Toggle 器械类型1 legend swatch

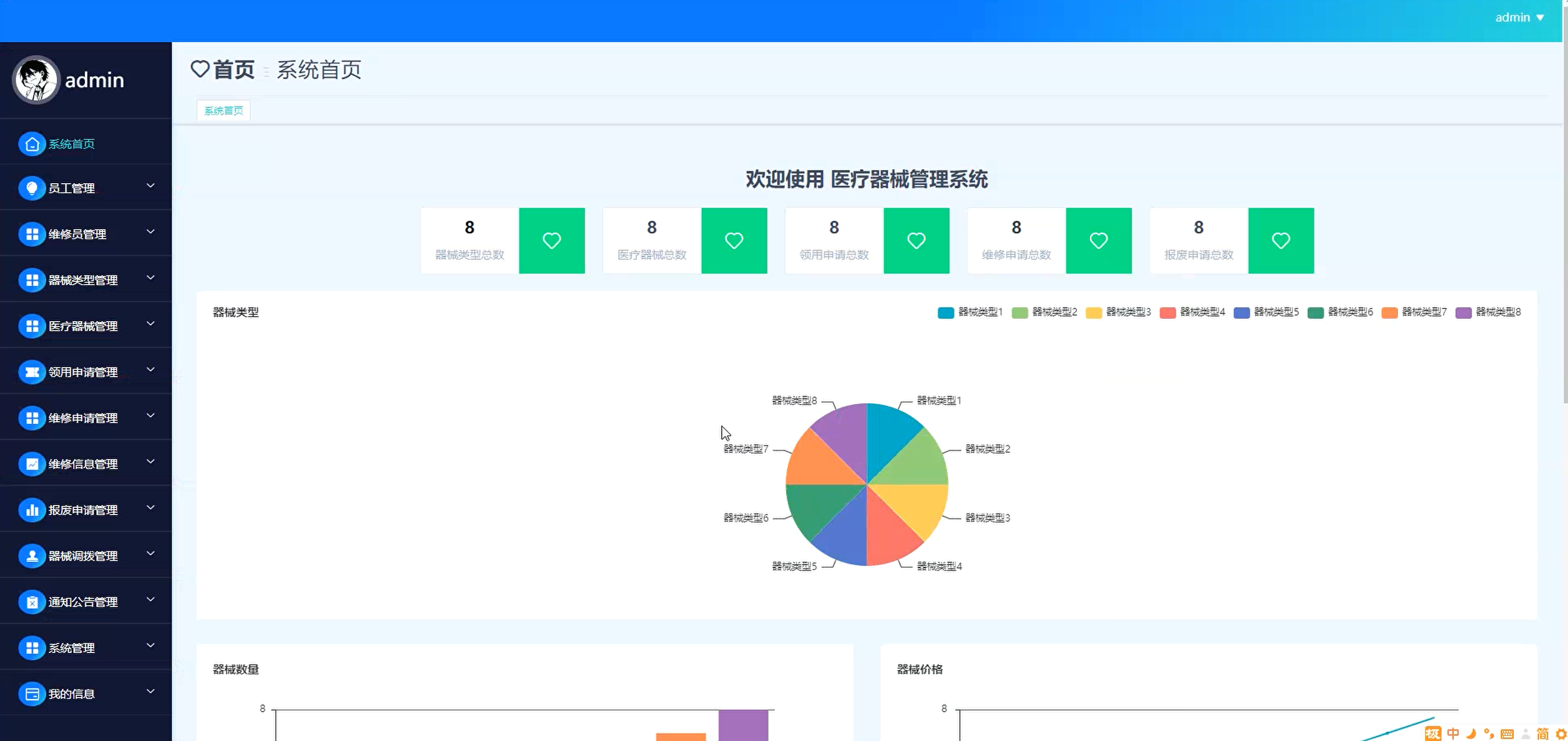point(945,313)
